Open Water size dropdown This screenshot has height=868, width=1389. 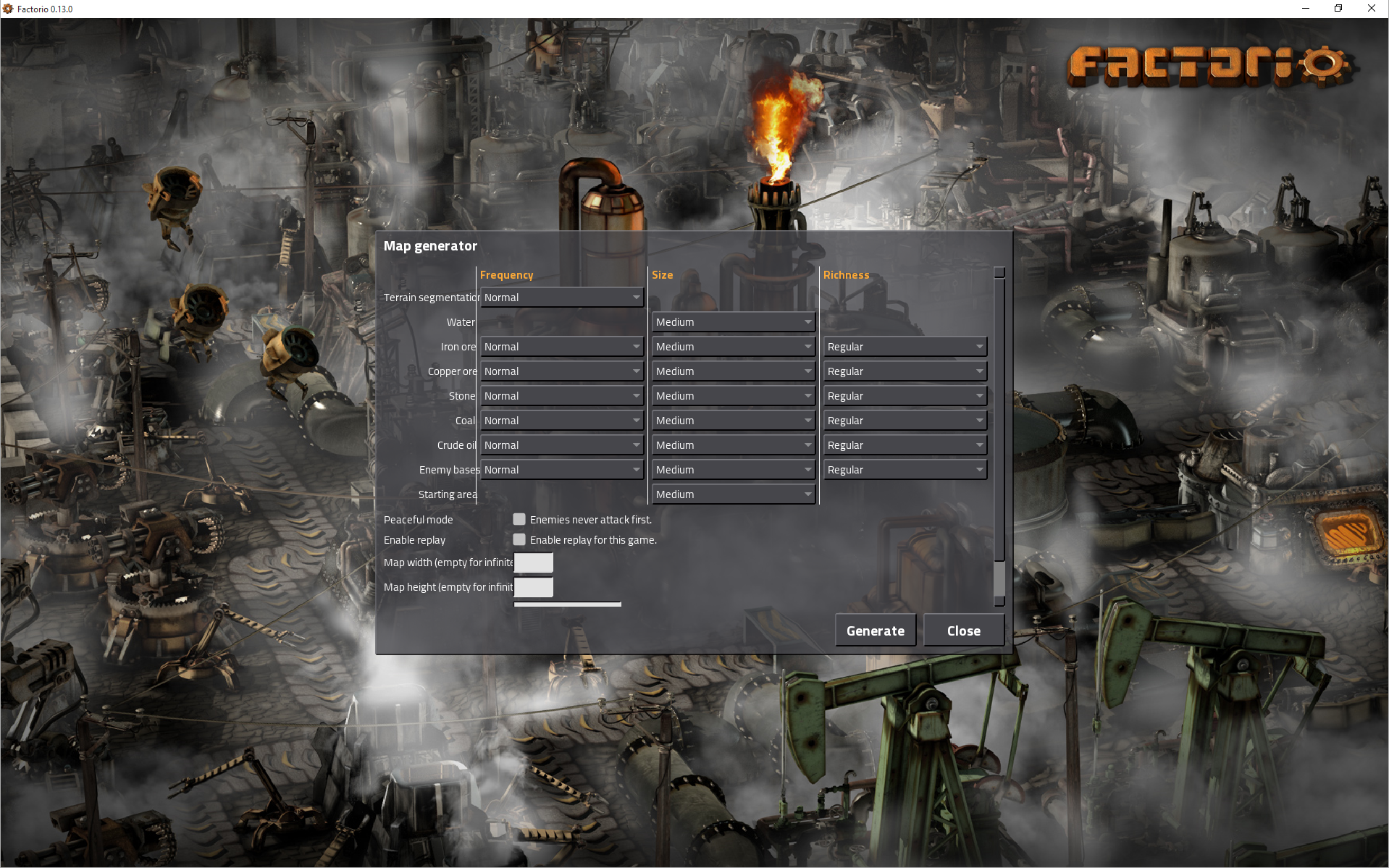[x=734, y=322]
